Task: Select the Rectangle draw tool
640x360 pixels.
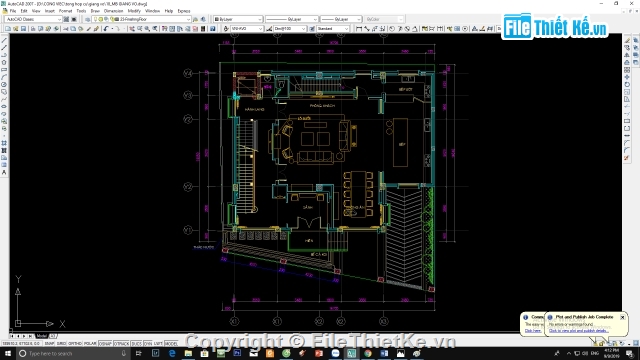Action: click(x=4, y=70)
